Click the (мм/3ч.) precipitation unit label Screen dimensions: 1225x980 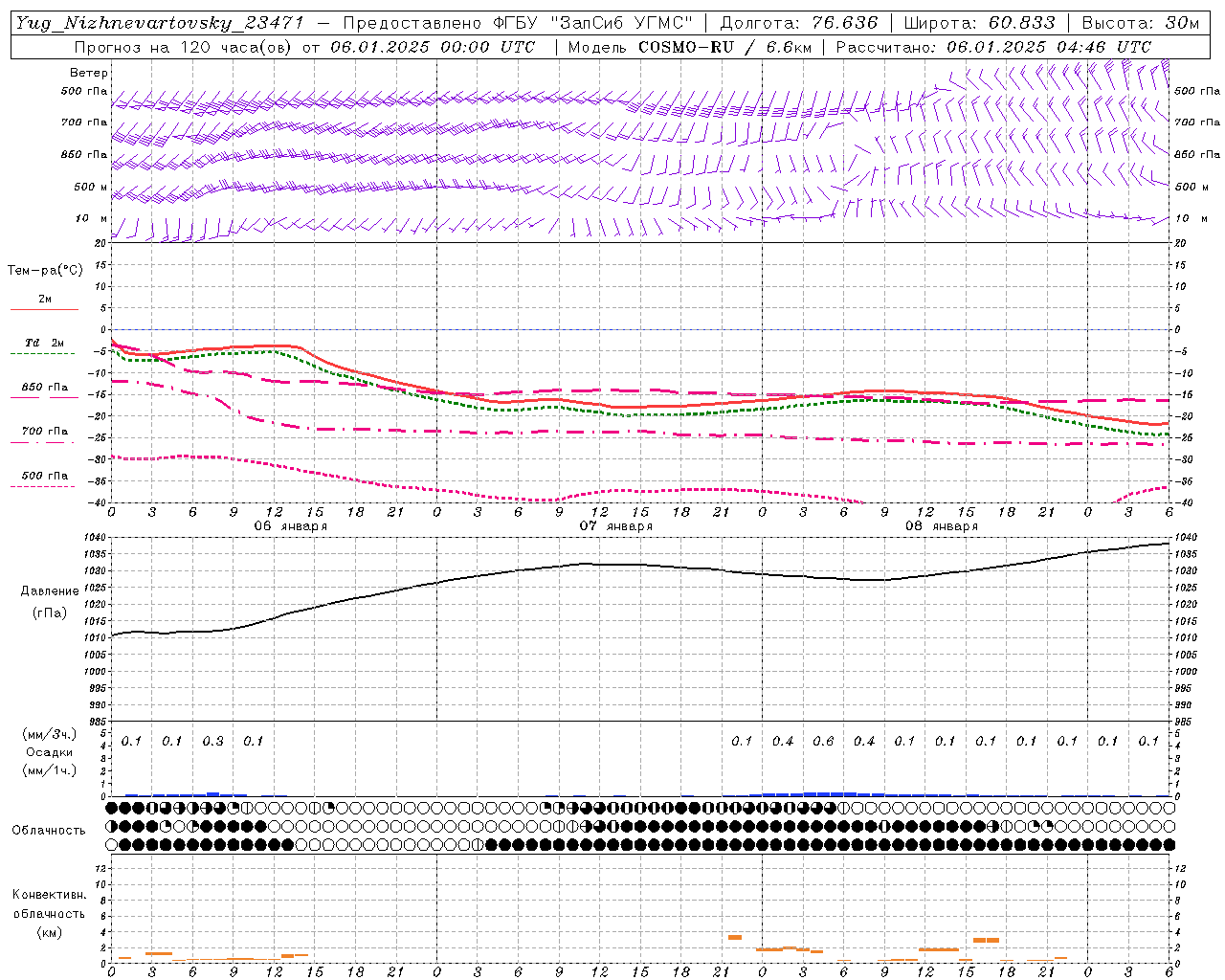point(50,735)
